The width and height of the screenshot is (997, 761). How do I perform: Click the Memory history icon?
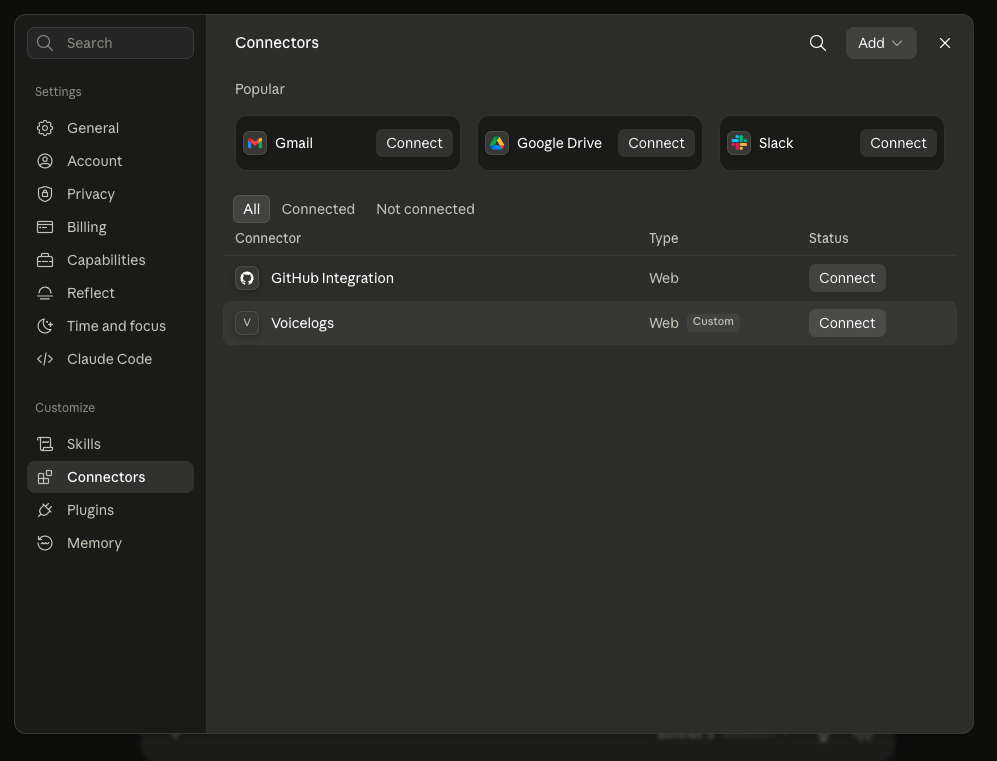[45, 543]
